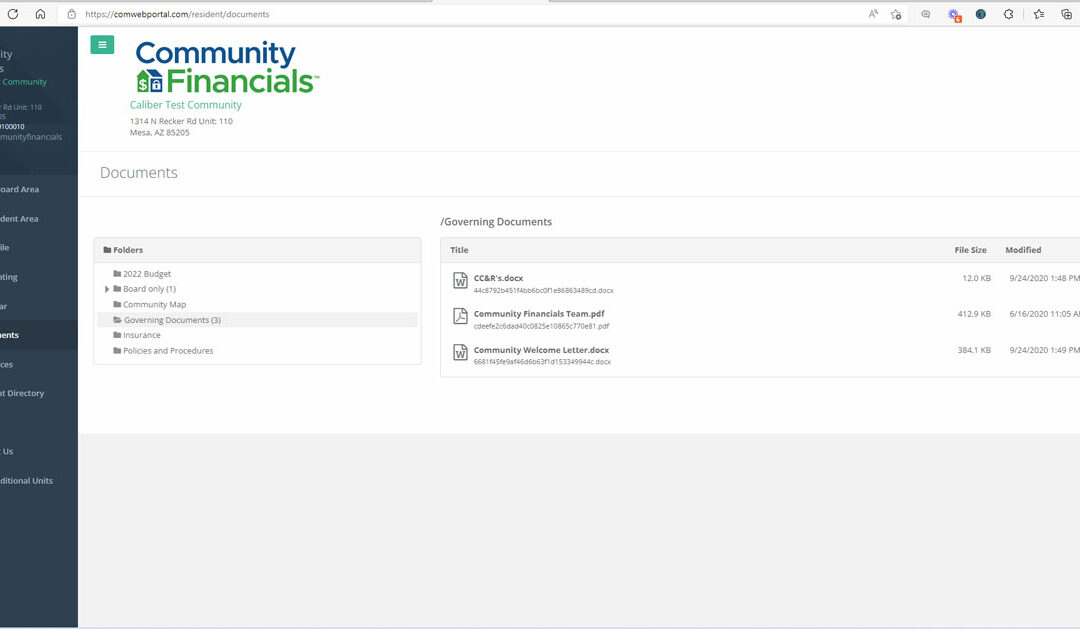Screen dimensions: 1080x629
Task: Refresh the page with browser reload icon
Action: [x=13, y=14]
